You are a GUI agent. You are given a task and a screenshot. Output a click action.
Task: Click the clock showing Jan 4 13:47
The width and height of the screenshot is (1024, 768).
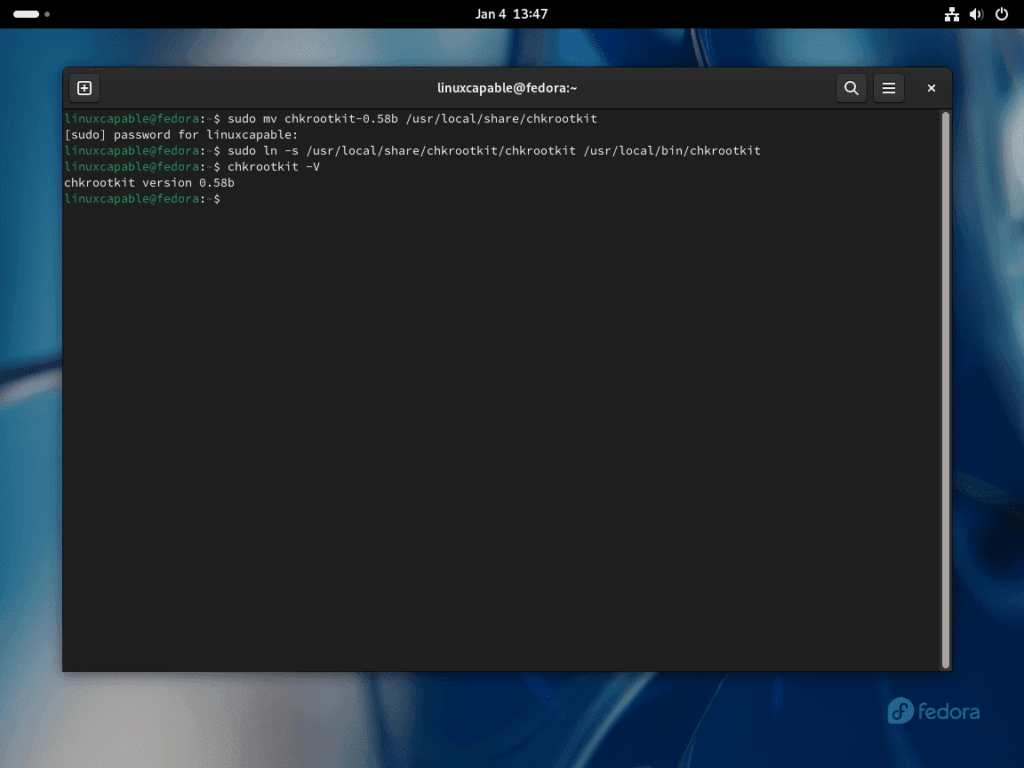point(511,14)
